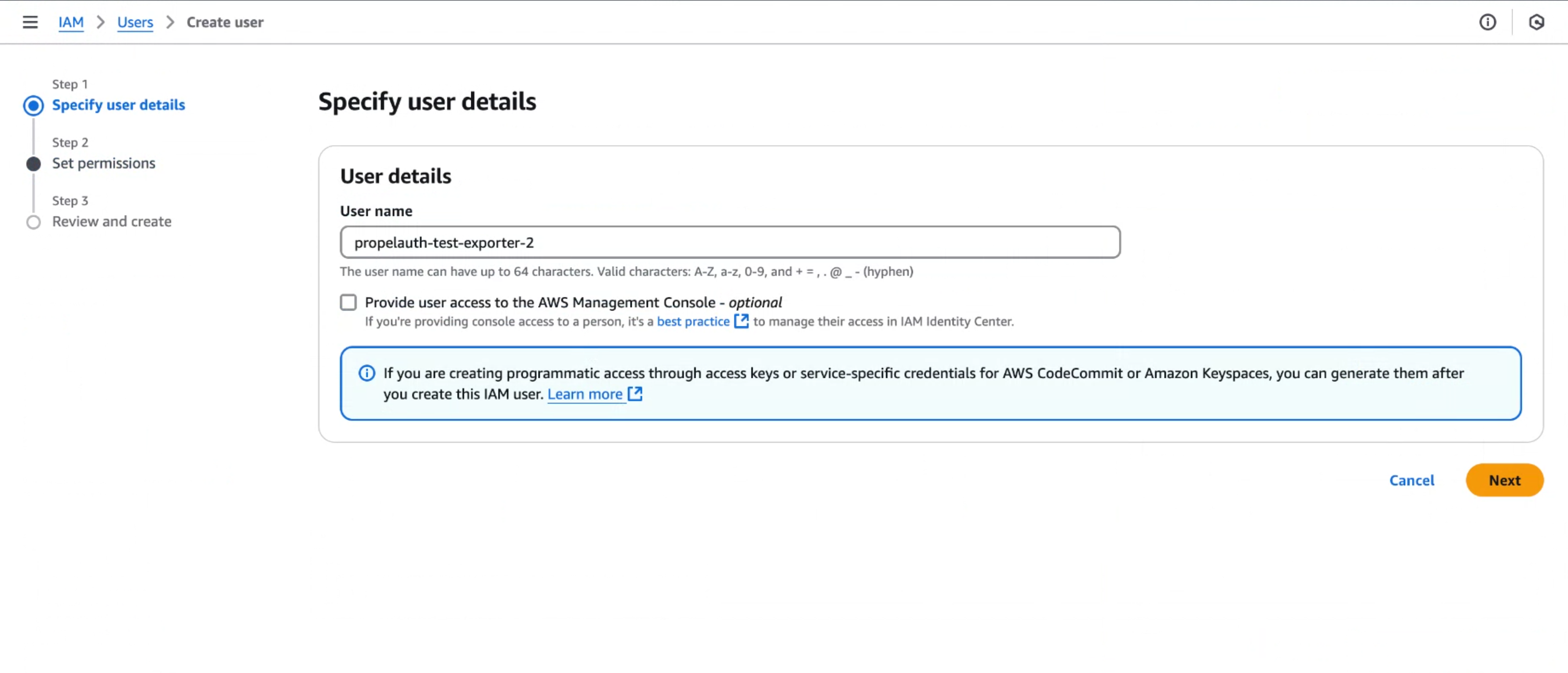Click the Specify user details page title
This screenshot has height=673, width=1568.
427,102
